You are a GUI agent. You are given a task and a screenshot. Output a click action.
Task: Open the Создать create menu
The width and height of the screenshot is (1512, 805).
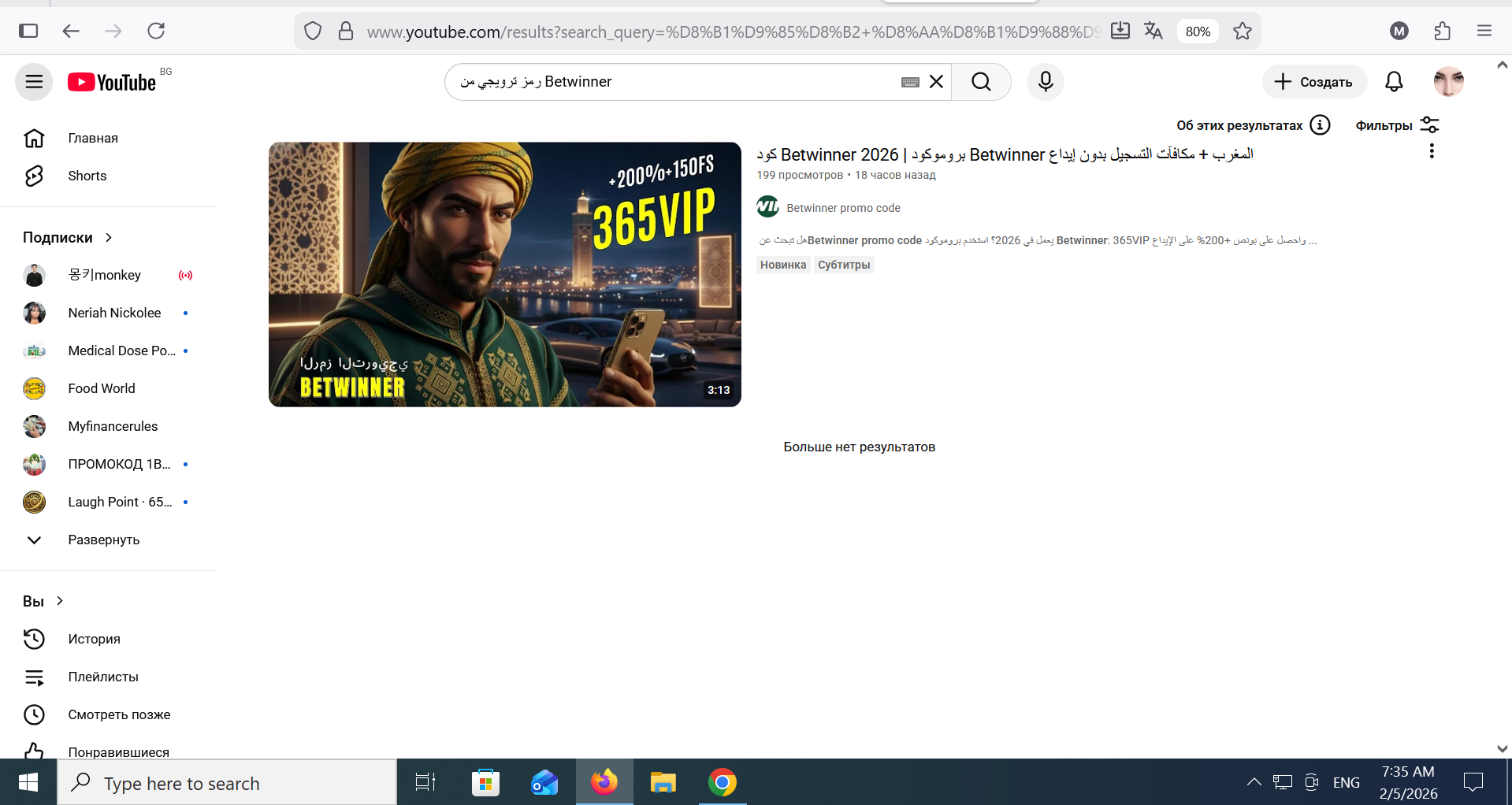coord(1313,82)
